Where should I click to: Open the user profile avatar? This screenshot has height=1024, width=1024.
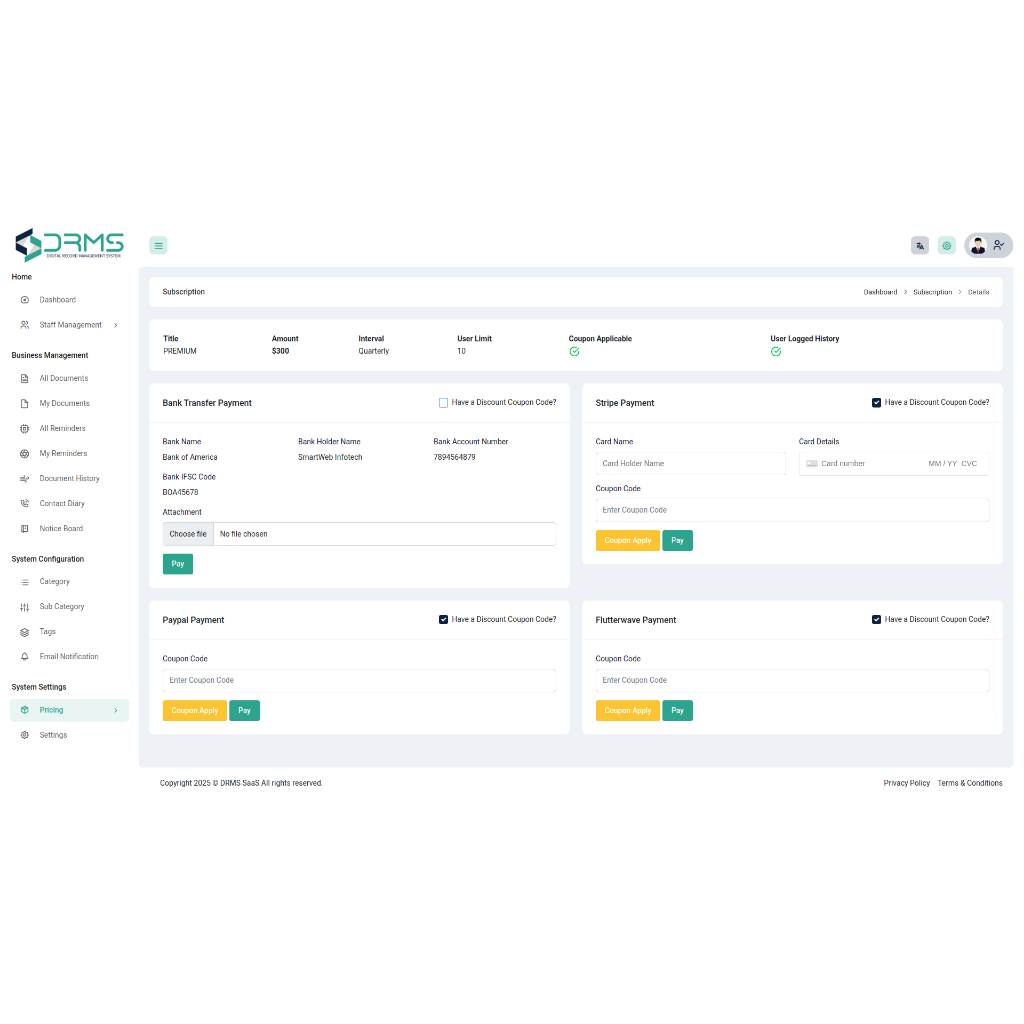[x=978, y=246]
